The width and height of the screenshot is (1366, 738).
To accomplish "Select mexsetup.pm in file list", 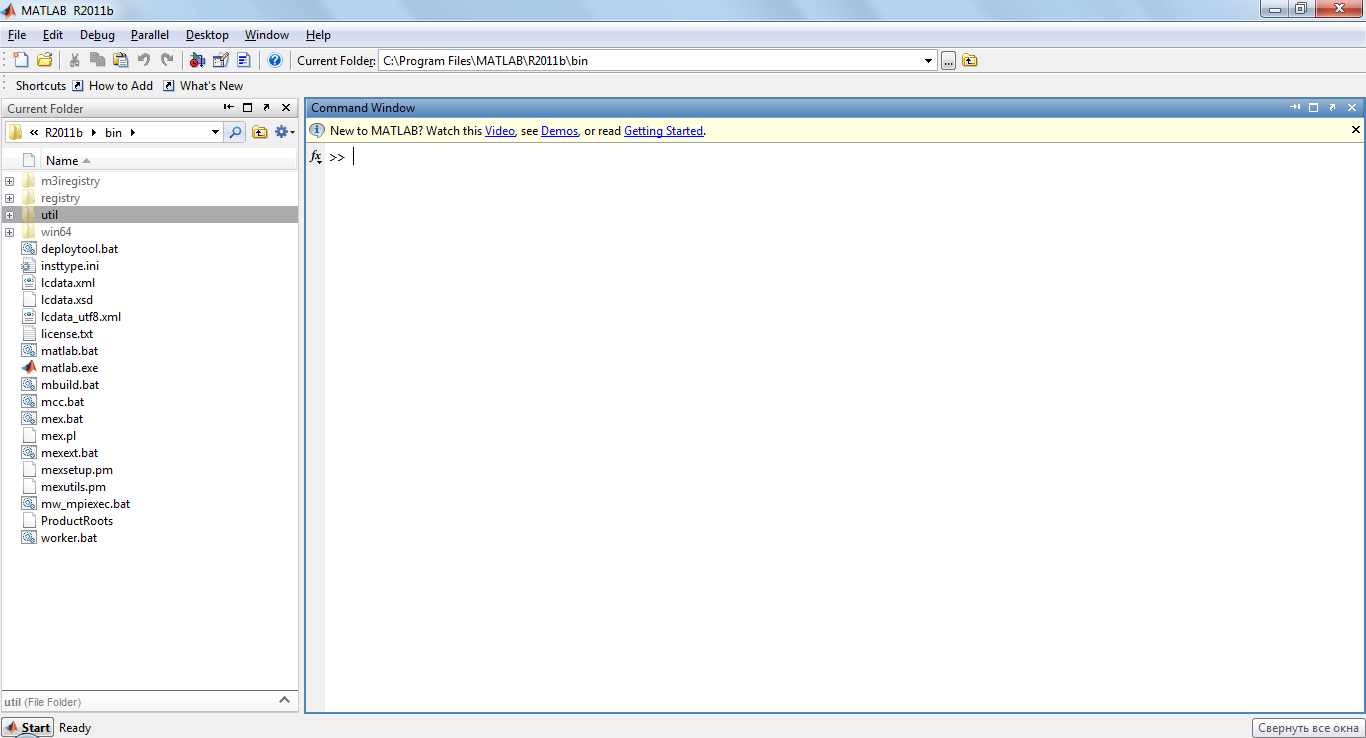I will (77, 470).
